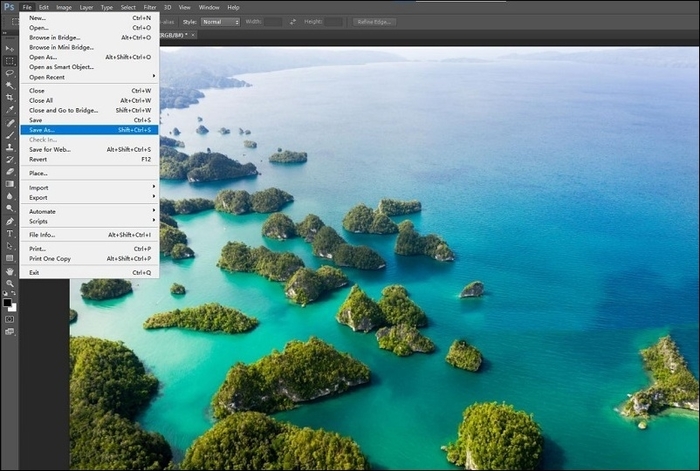700x471 pixels.
Task: Click New in the File menu
Action: click(x=89, y=18)
